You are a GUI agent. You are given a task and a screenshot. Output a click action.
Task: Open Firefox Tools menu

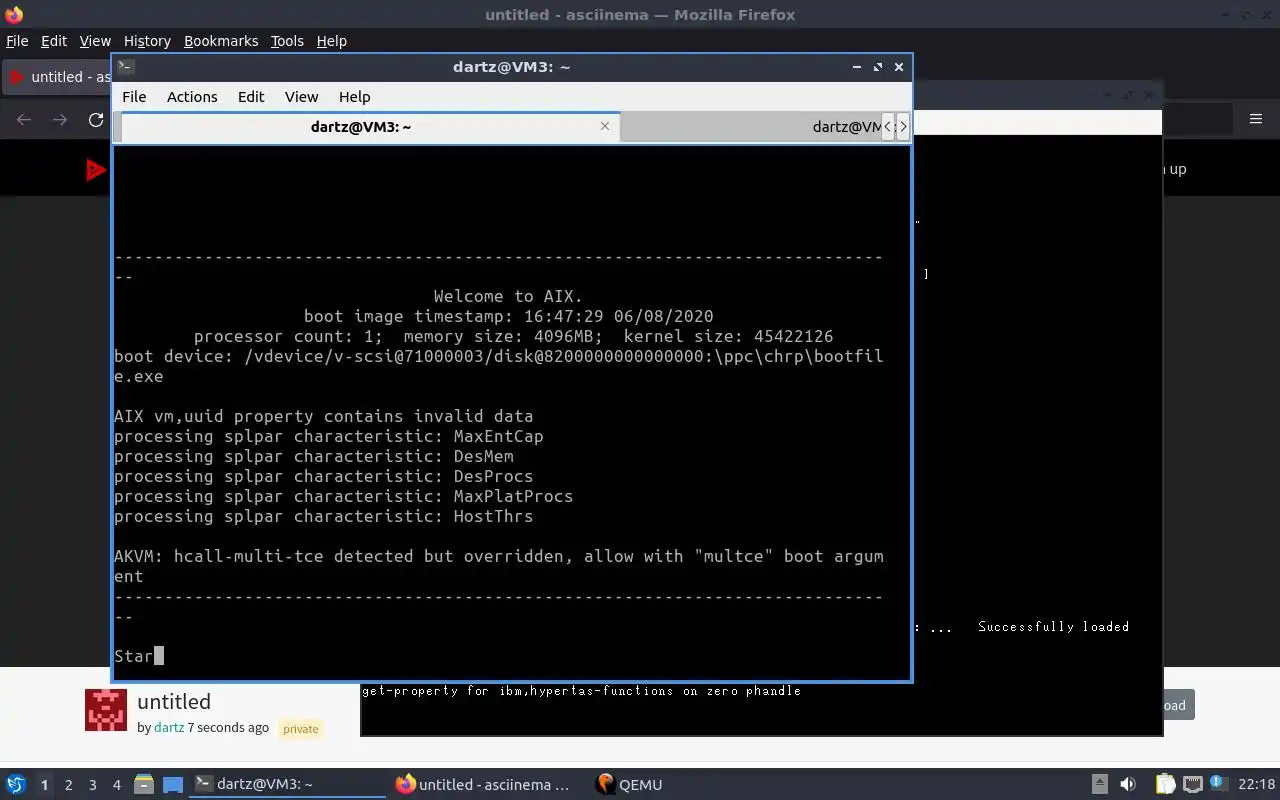287,41
